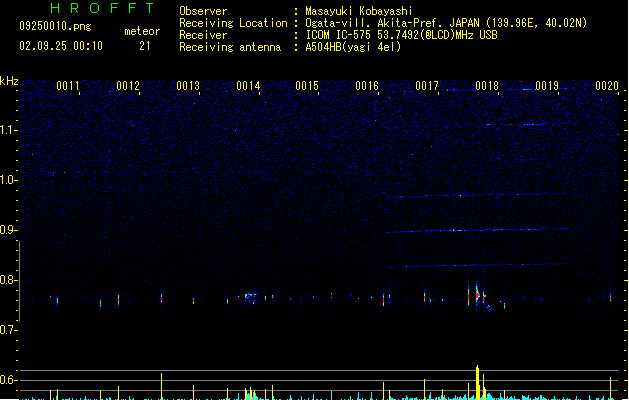Click the A504HB(yagi 4el) antenna text
The height and width of the screenshot is (400, 629).
point(353,47)
